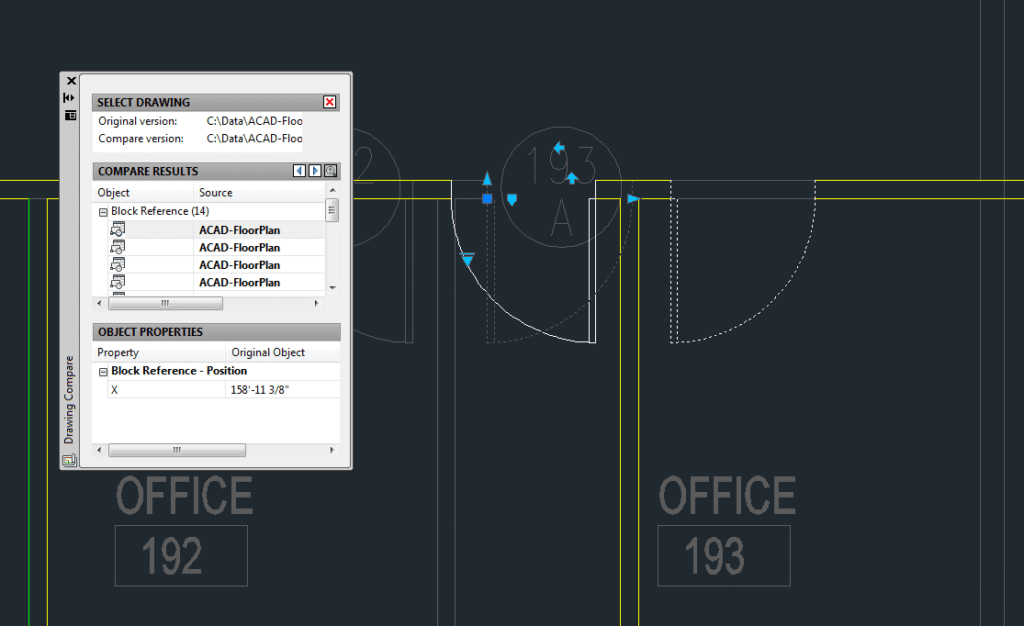The image size is (1024, 626).
Task: Collapse the Block Reference (14) tree group
Action: click(102, 211)
